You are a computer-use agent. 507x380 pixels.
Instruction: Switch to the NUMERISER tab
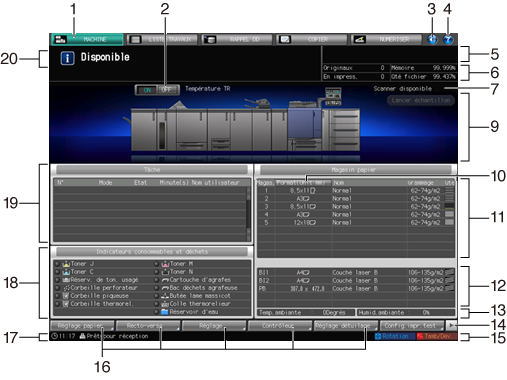tap(386, 39)
